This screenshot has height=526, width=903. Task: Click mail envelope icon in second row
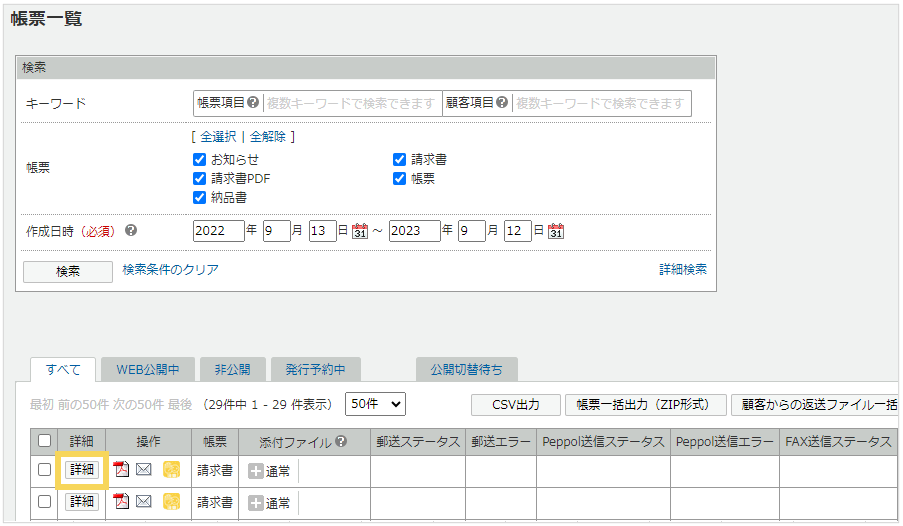click(144, 501)
